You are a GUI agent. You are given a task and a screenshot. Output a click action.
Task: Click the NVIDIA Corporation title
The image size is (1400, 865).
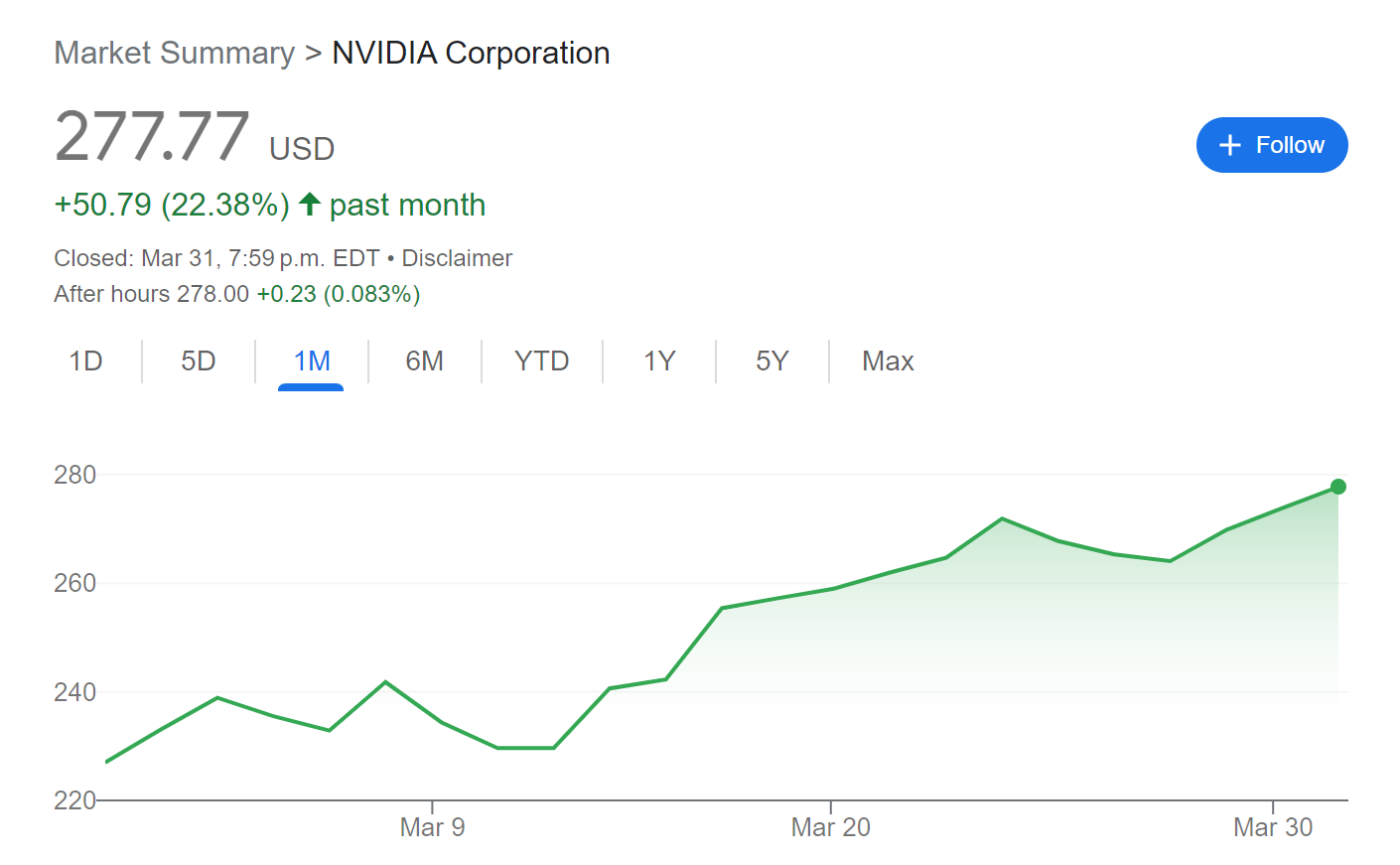click(x=471, y=53)
